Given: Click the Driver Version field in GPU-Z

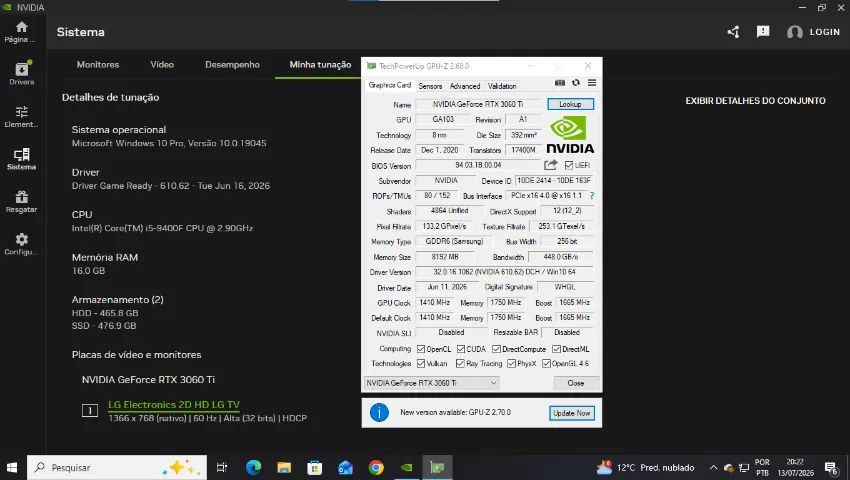Looking at the screenshot, I should [x=504, y=272].
